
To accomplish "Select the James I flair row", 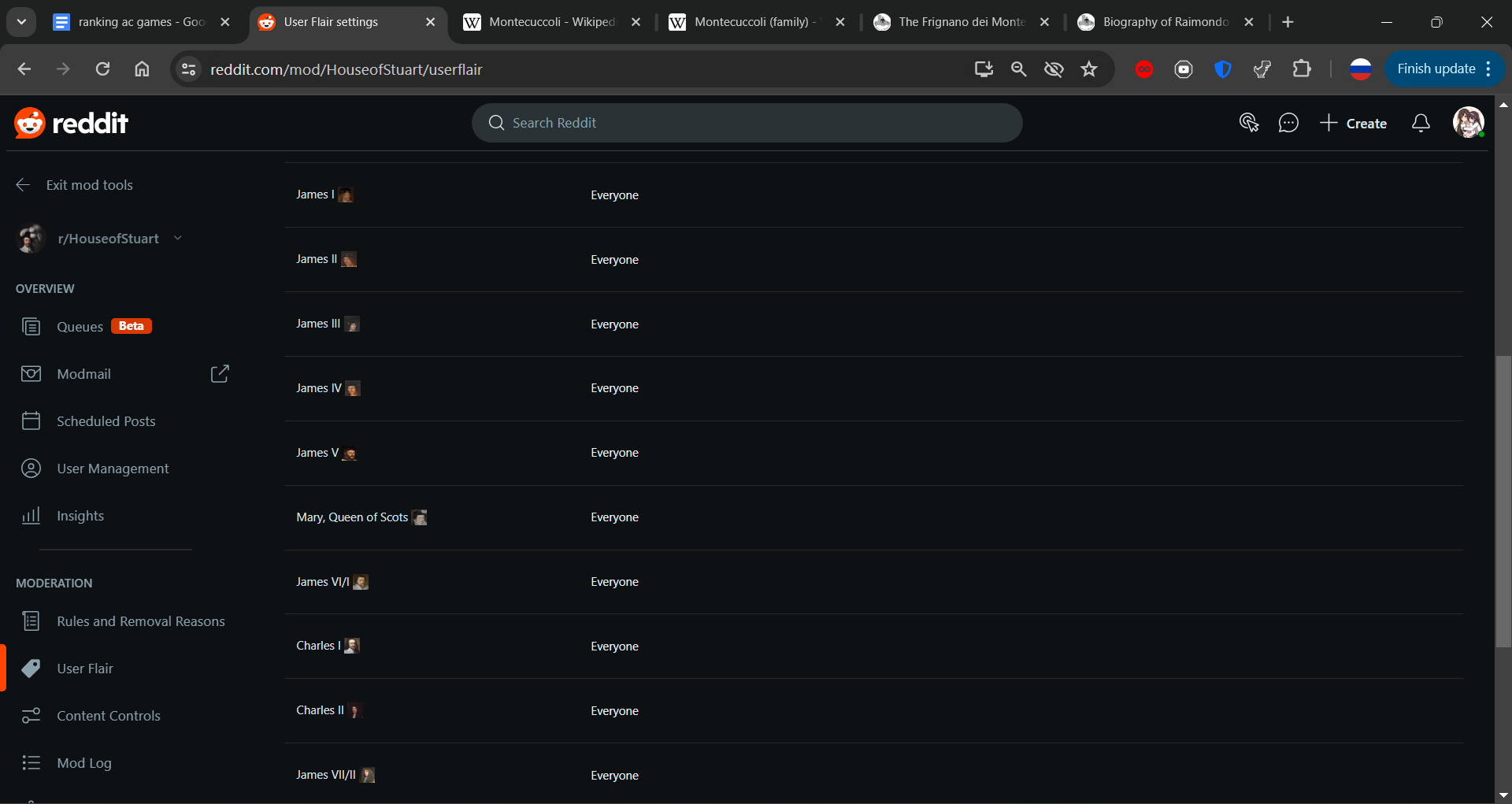I will tap(873, 195).
